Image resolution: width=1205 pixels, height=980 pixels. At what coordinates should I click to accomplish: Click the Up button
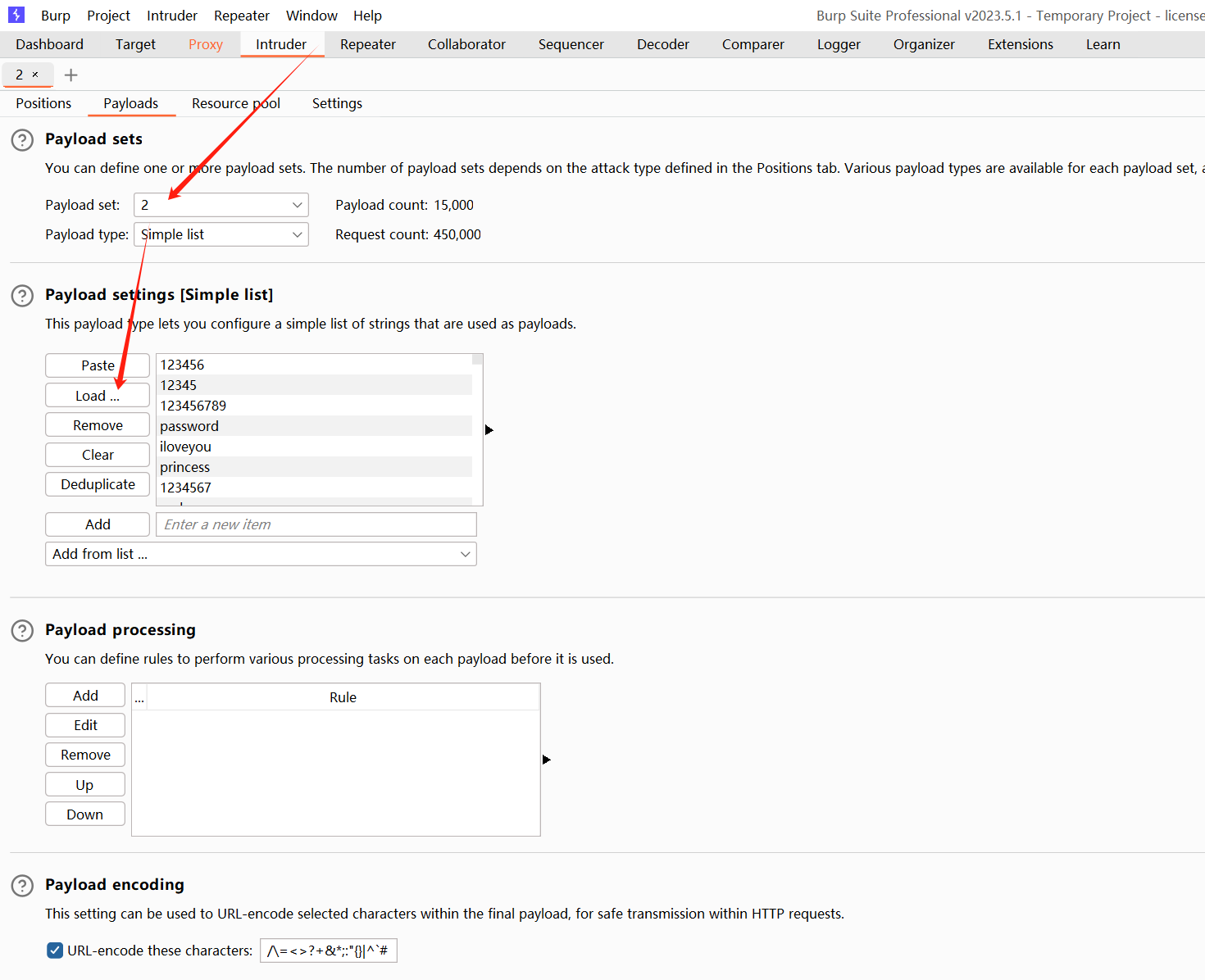coord(85,785)
